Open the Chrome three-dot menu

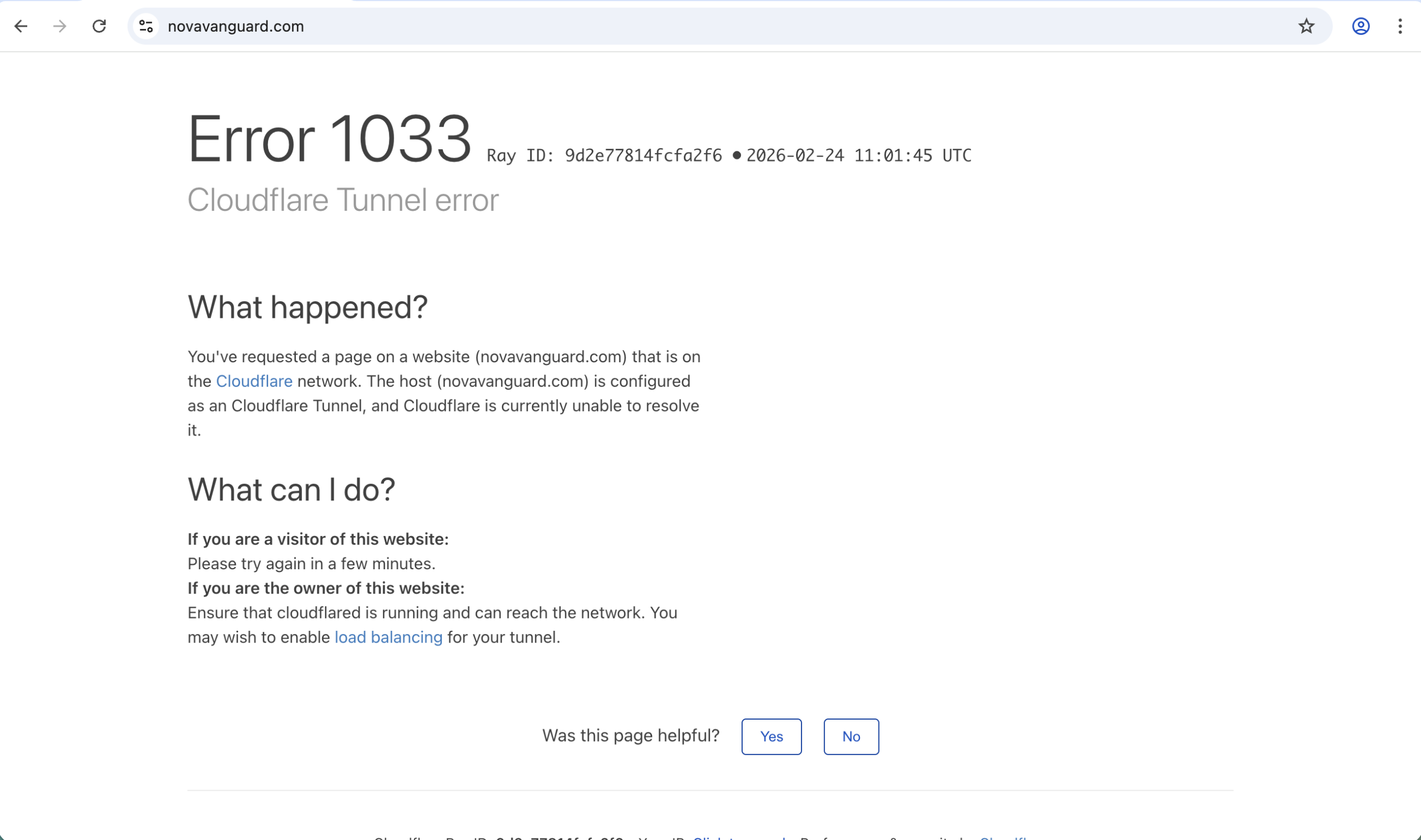(x=1399, y=26)
